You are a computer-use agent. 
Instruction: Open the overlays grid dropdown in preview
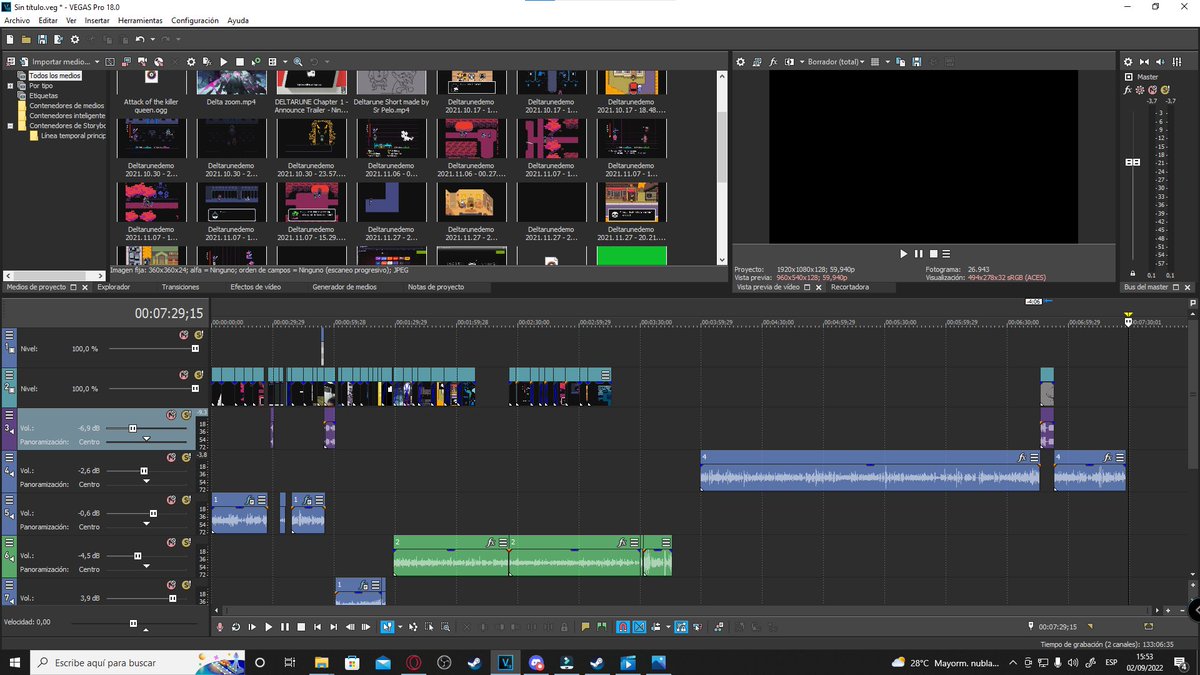(x=887, y=62)
